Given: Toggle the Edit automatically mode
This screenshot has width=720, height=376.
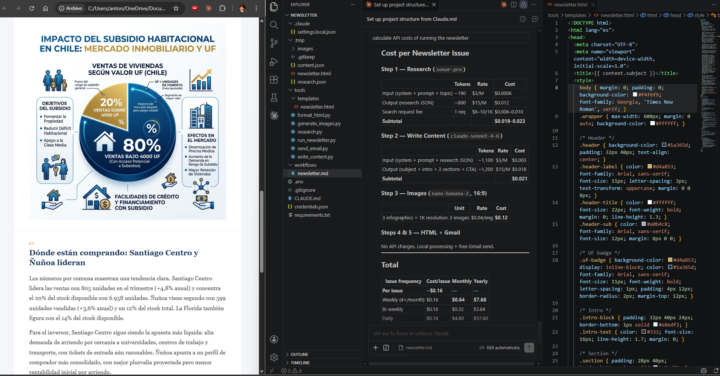Looking at the screenshot, I should (x=500, y=348).
